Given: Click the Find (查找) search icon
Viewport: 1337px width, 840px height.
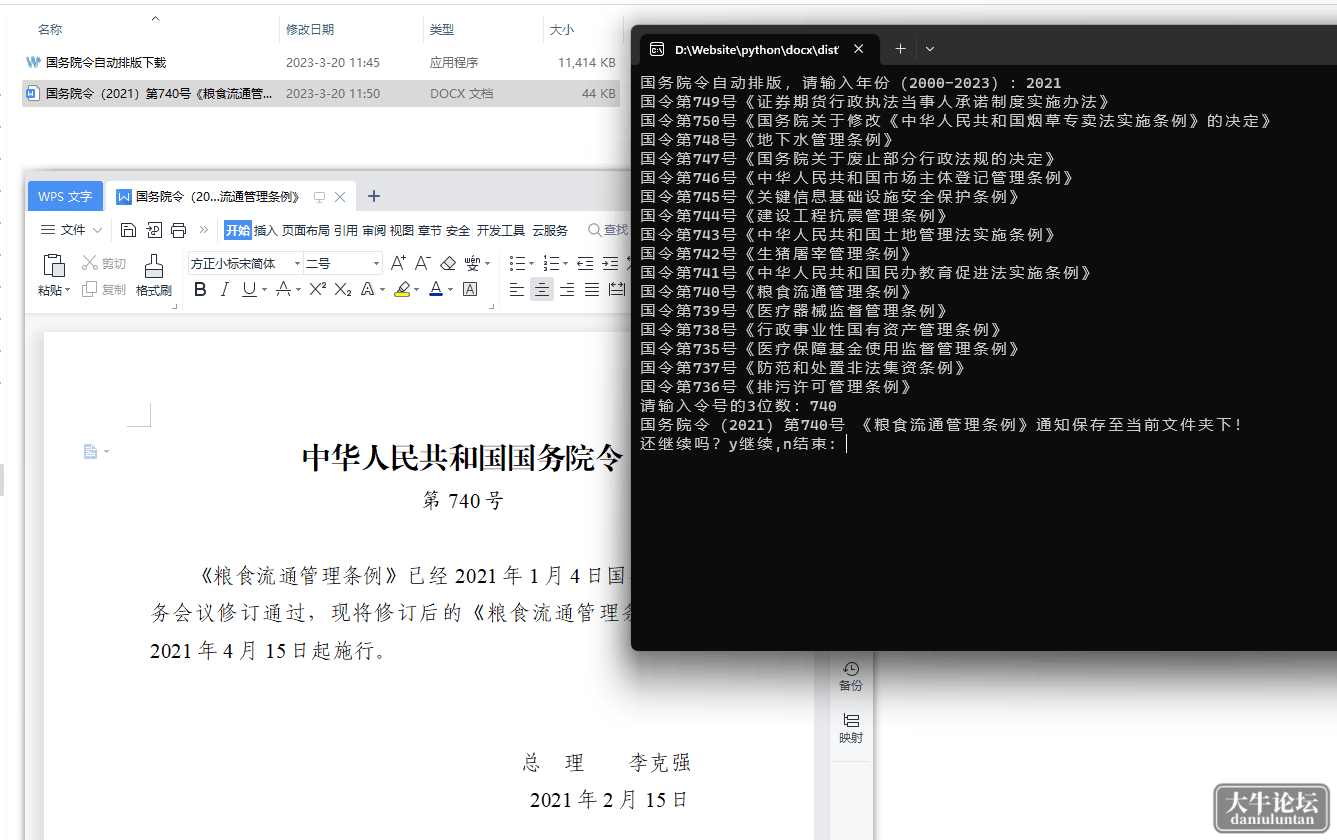Looking at the screenshot, I should 594,230.
